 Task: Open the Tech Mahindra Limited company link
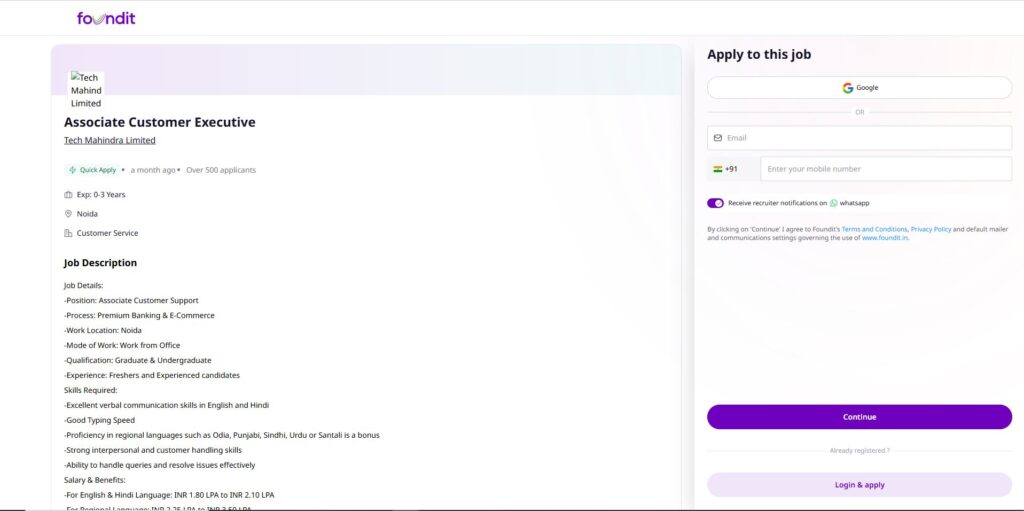click(110, 141)
